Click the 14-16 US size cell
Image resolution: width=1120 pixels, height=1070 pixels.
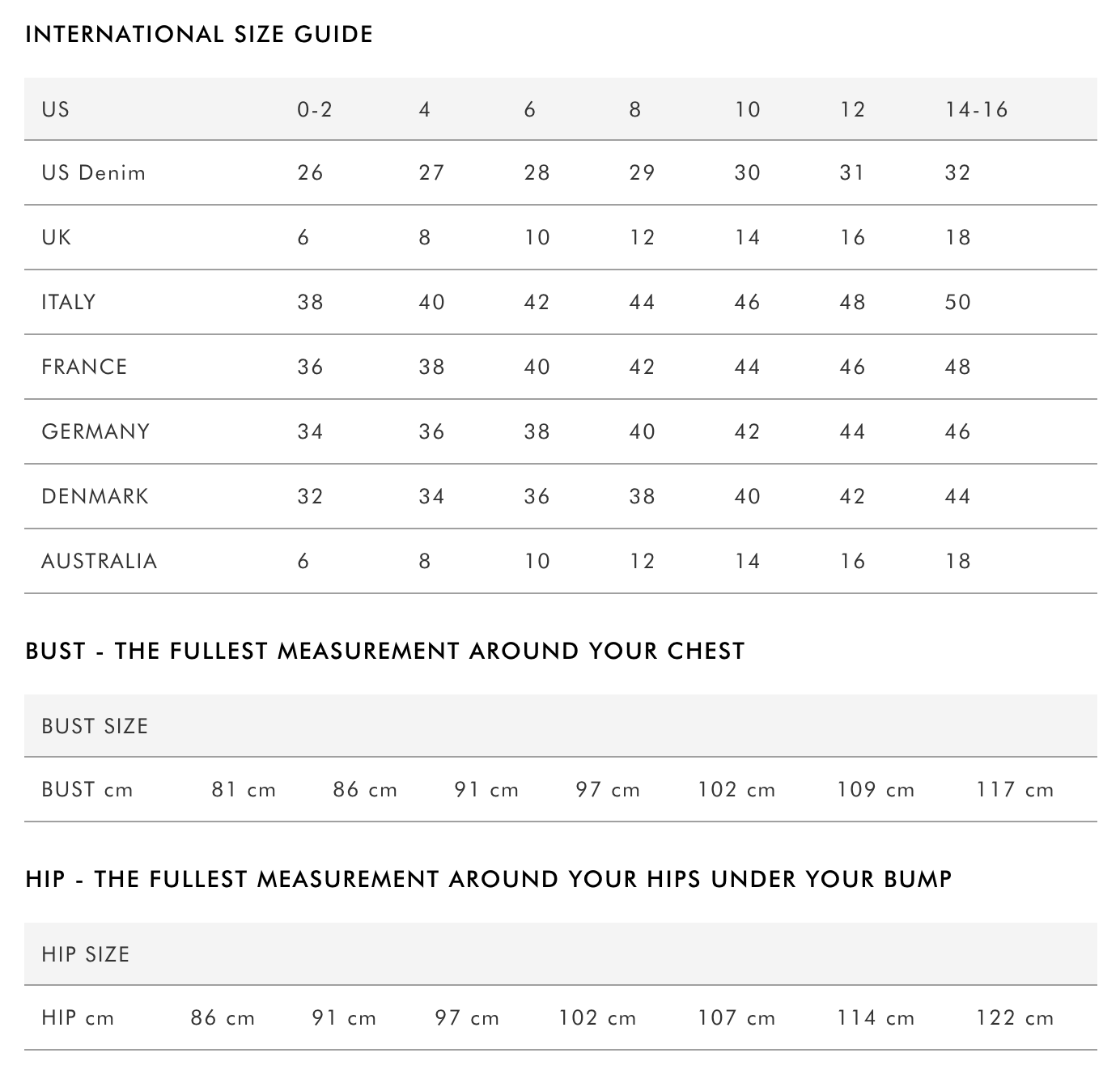pyautogui.click(x=976, y=109)
